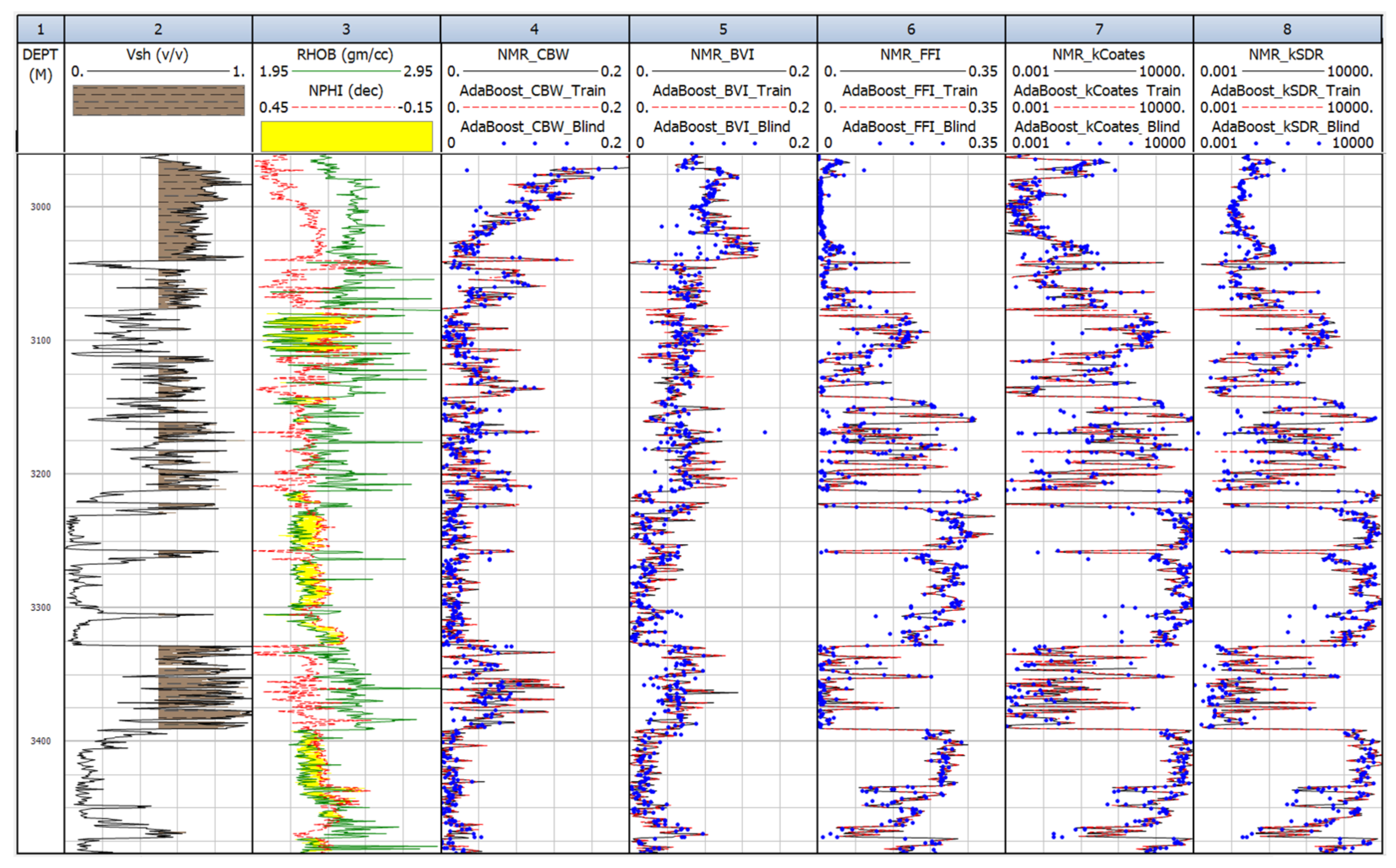Click the 3200 depth marker

[x=40, y=474]
